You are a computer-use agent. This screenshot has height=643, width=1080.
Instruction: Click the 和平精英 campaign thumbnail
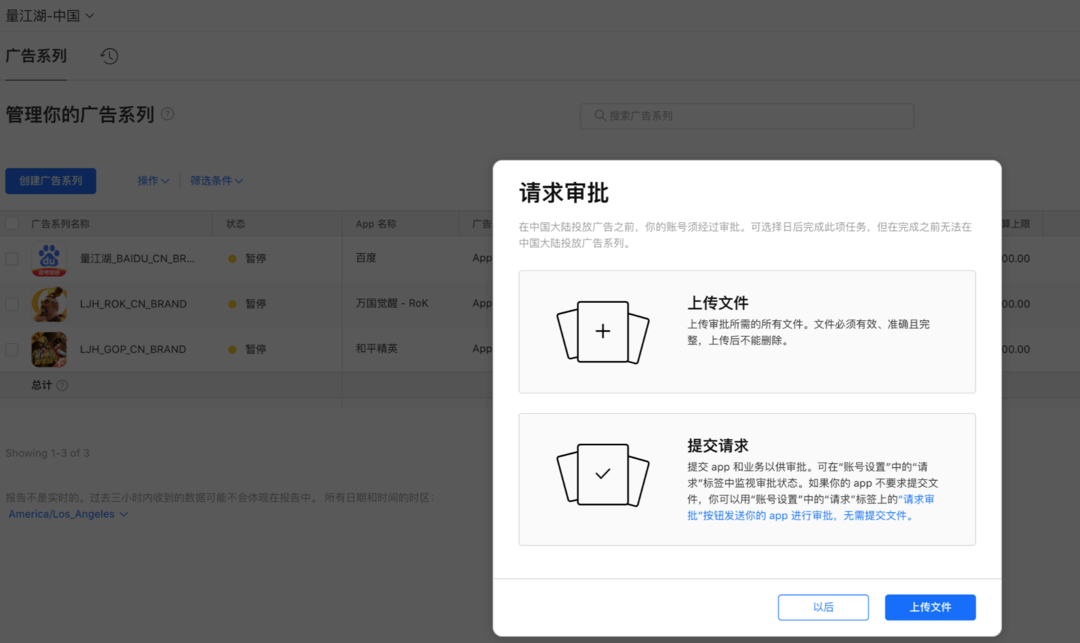tap(49, 349)
